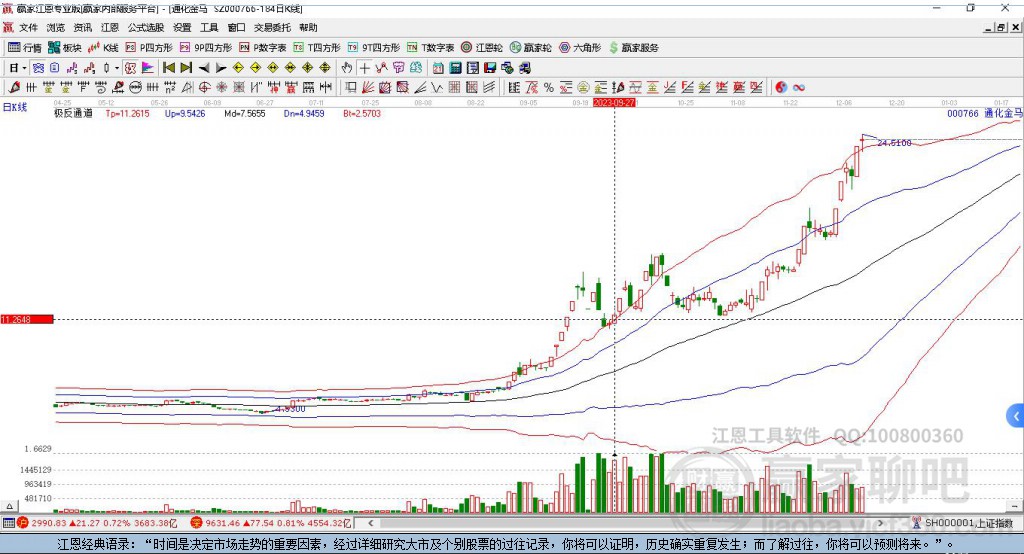Open the 9P四方形 tool

coord(206,48)
